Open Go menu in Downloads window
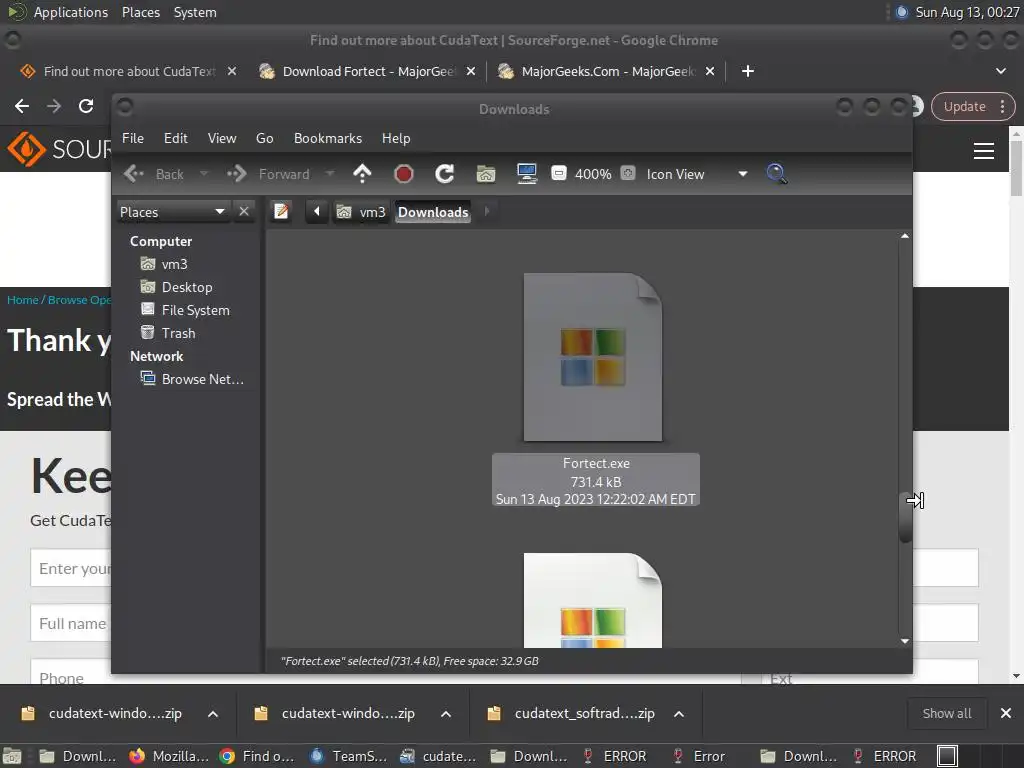The image size is (1024, 768). coord(264,138)
